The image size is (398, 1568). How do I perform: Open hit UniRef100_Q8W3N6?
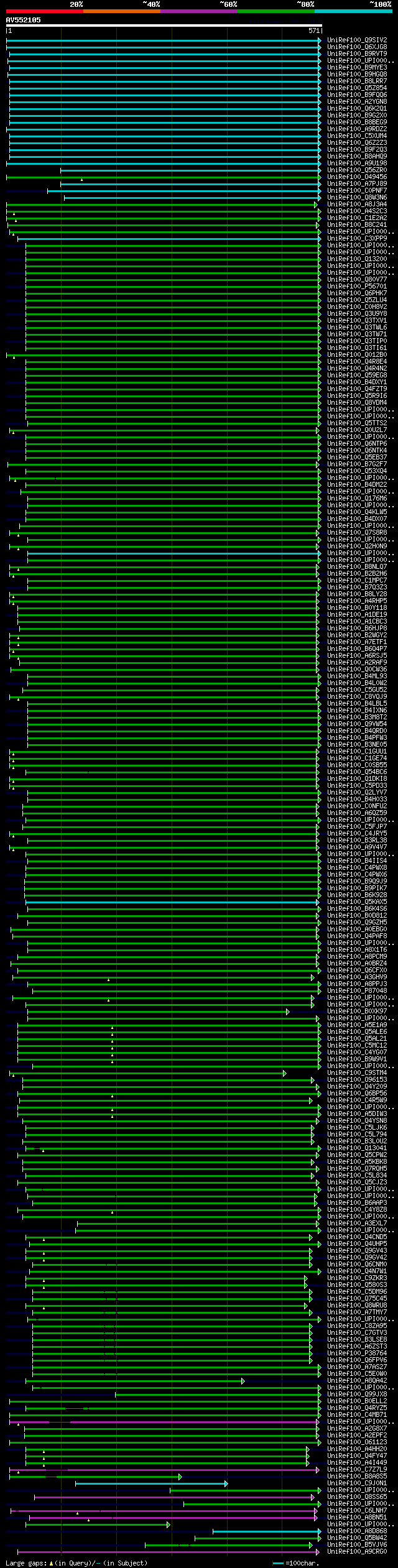click(357, 197)
